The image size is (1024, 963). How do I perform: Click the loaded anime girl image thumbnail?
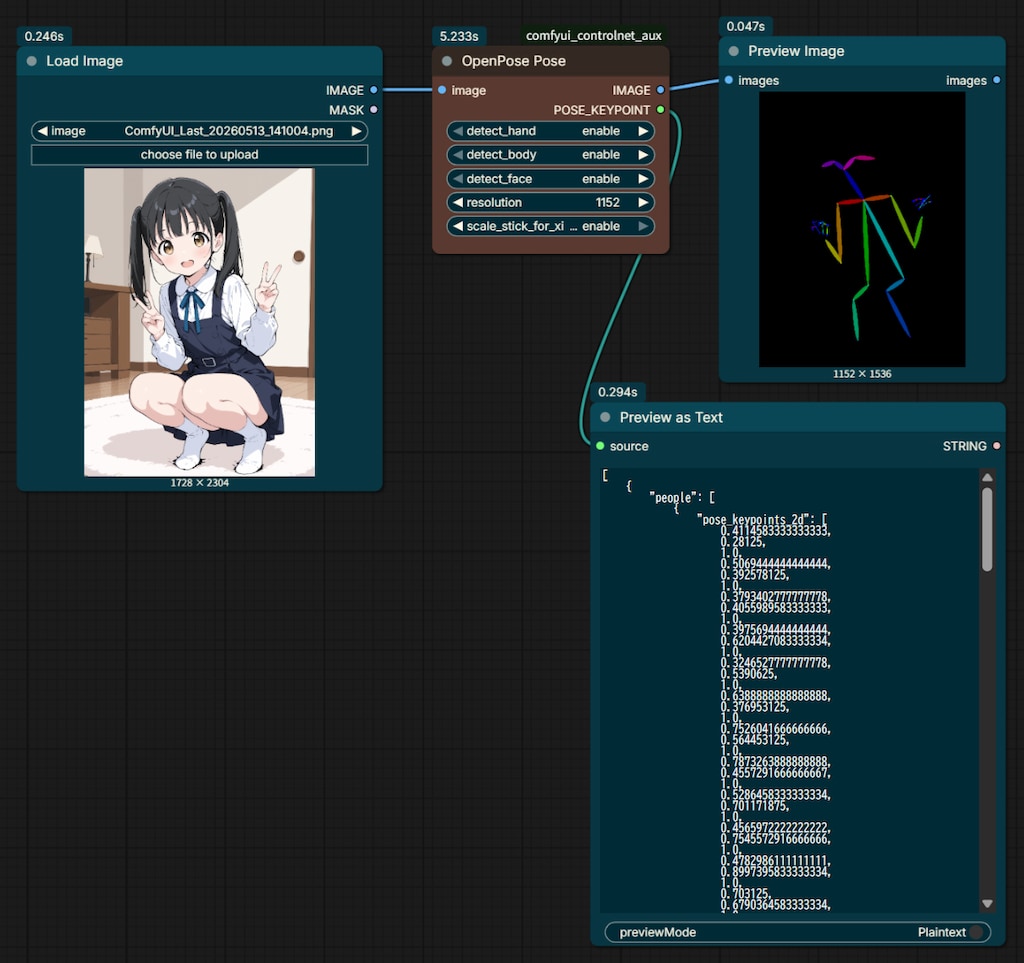(x=199, y=323)
